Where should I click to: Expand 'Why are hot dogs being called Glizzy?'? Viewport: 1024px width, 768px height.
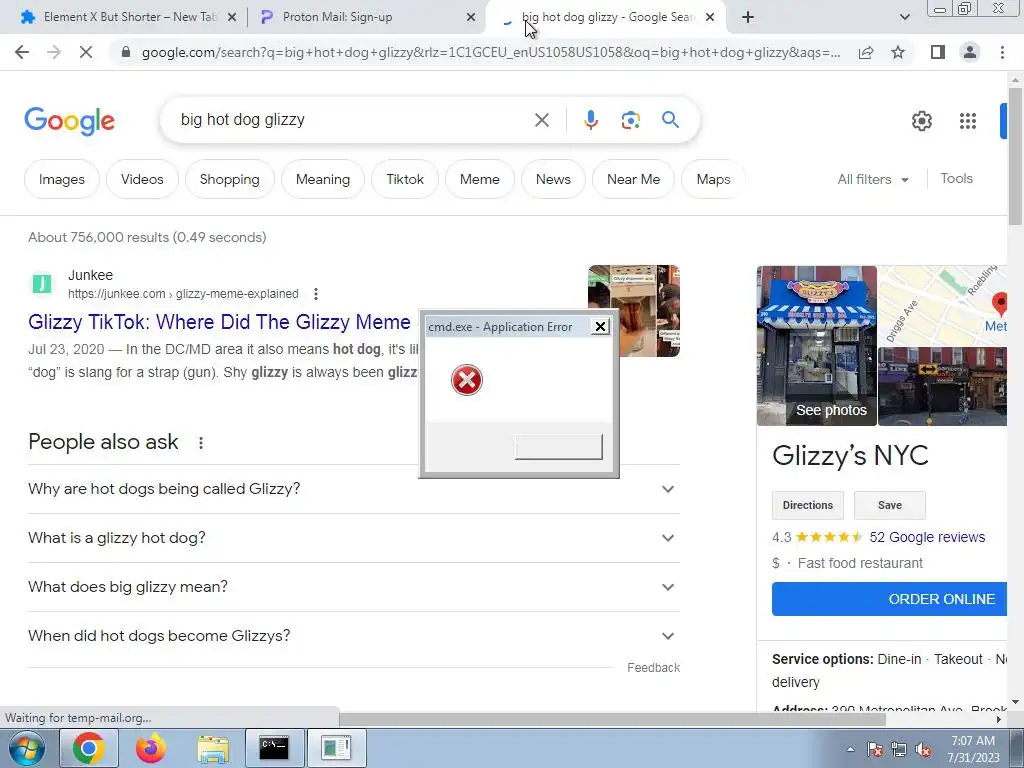[x=354, y=489]
